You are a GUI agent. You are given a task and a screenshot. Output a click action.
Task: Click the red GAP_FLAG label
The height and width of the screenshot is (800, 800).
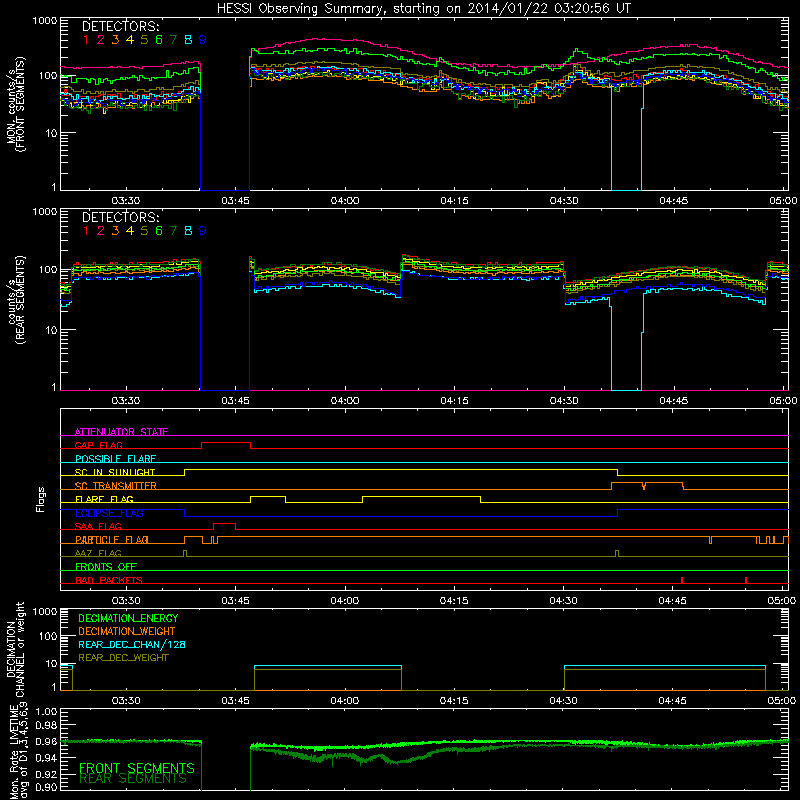click(x=98, y=445)
